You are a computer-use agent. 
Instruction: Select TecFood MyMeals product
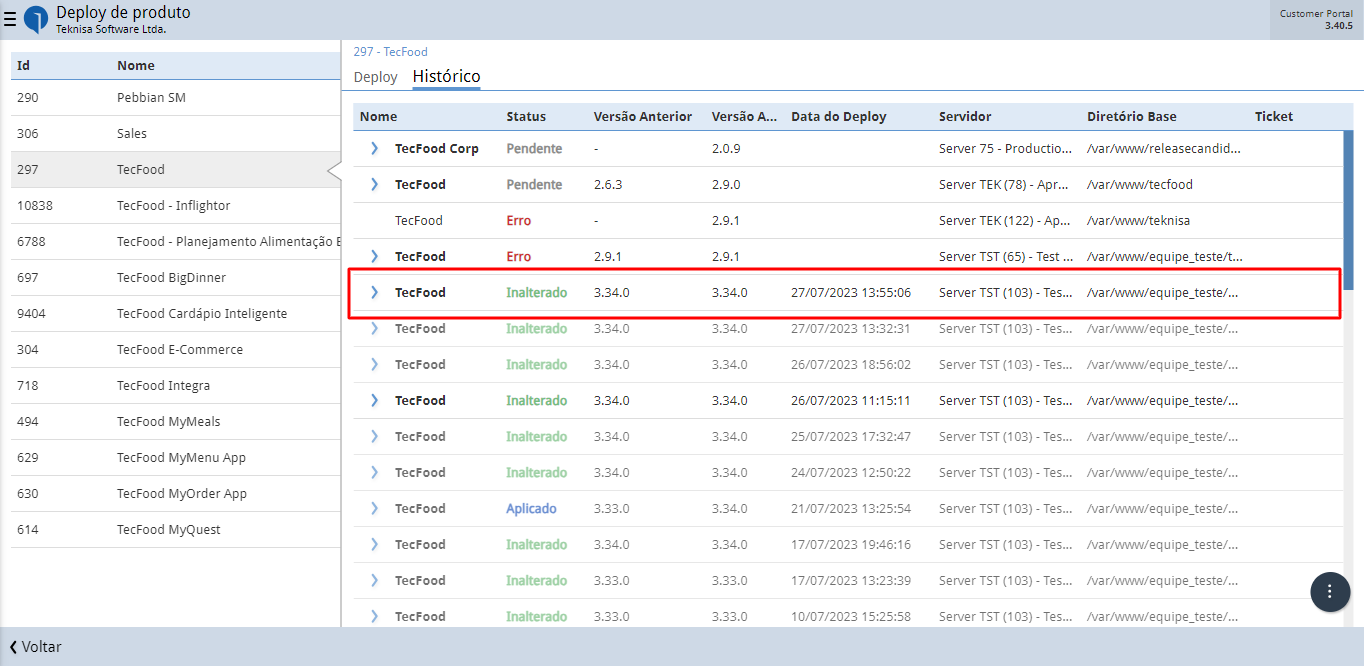tap(176, 422)
